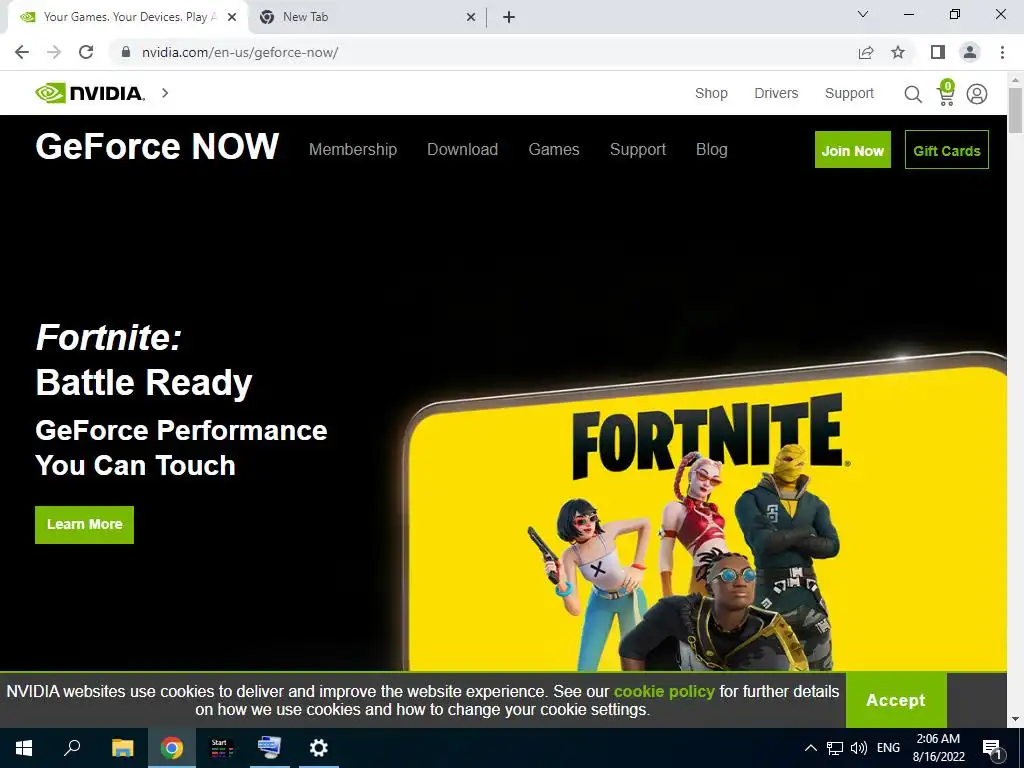Open the Chrome three-dot menu
Viewport: 1024px width, 768px height.
tap(1002, 52)
